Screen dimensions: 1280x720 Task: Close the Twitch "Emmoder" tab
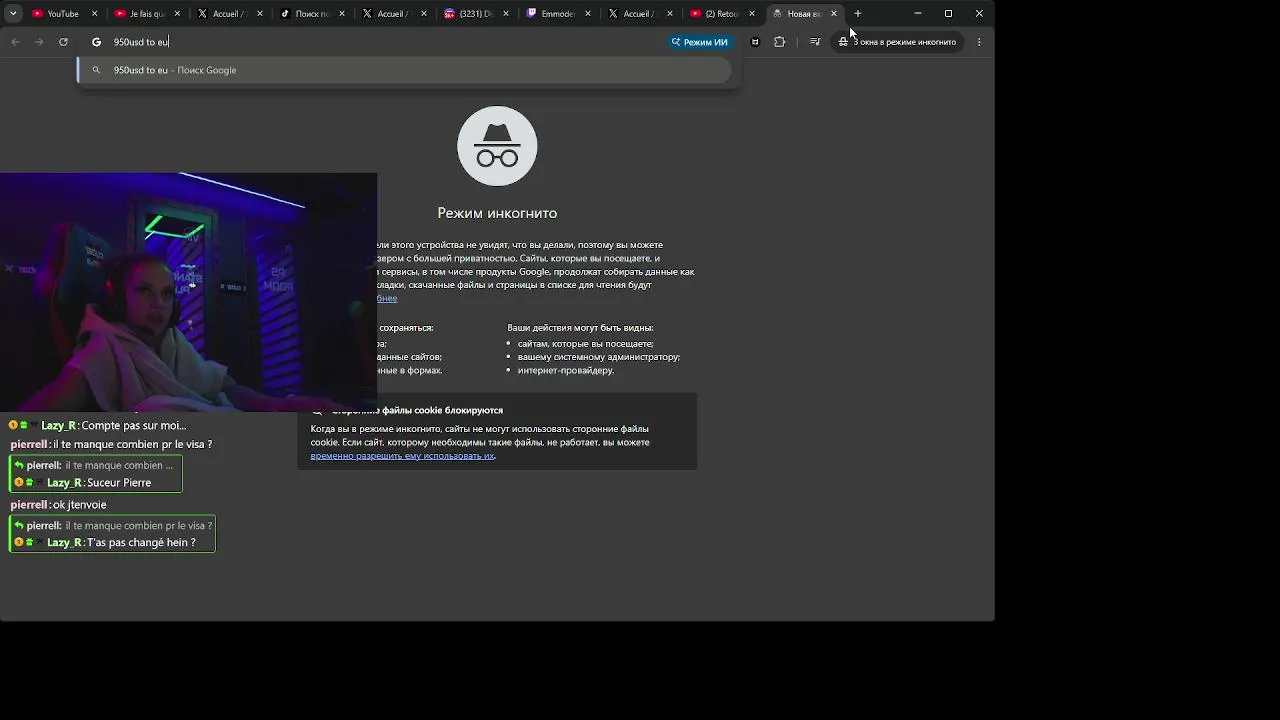click(x=587, y=14)
